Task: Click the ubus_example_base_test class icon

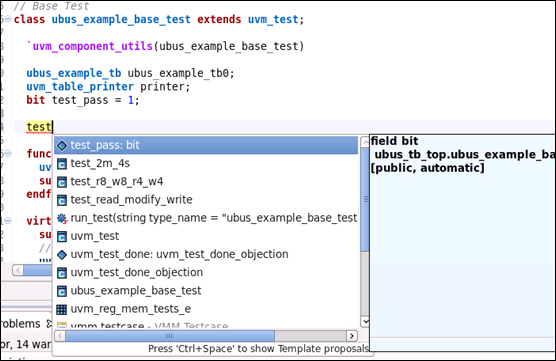Action: click(x=62, y=291)
